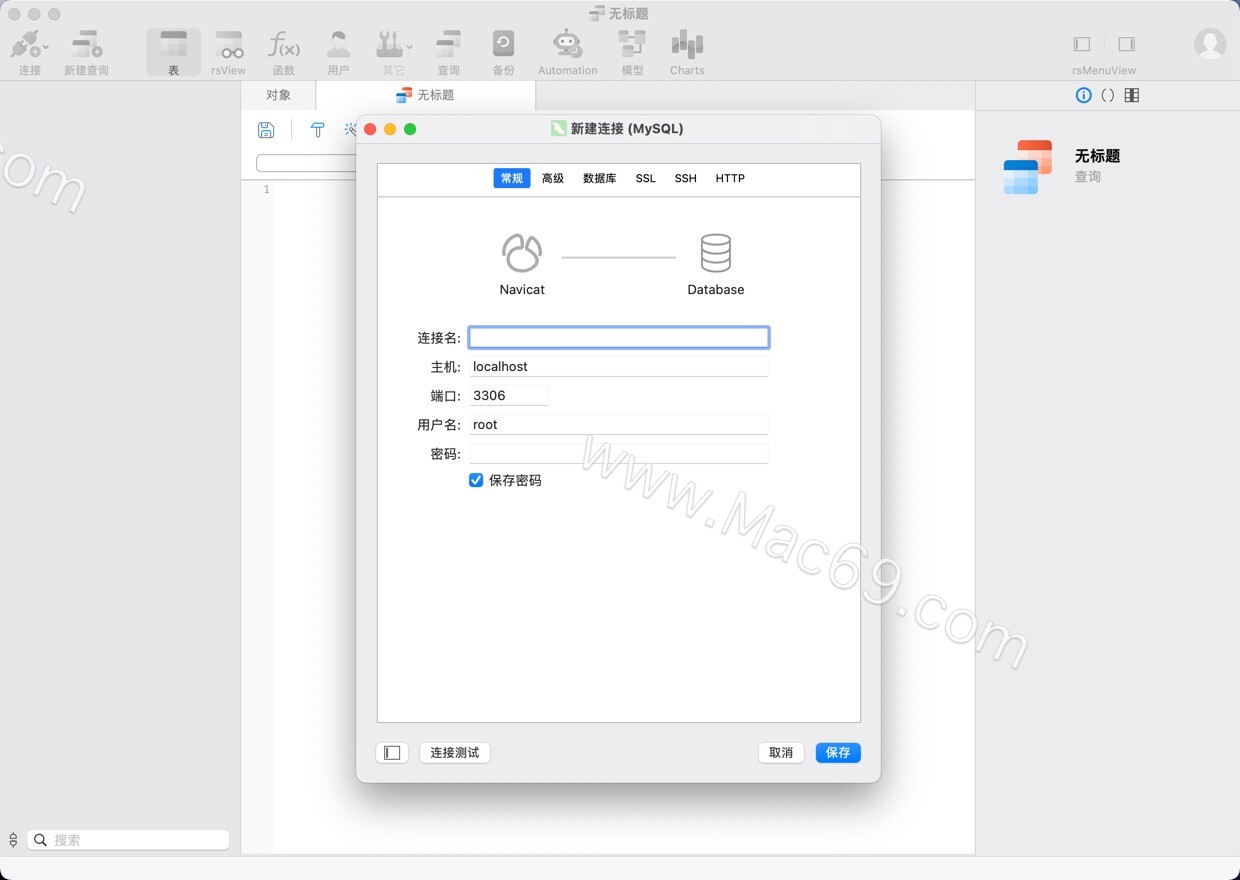This screenshot has width=1240, height=880.
Task: Click the 主机 field containing localhost
Action: (x=619, y=367)
